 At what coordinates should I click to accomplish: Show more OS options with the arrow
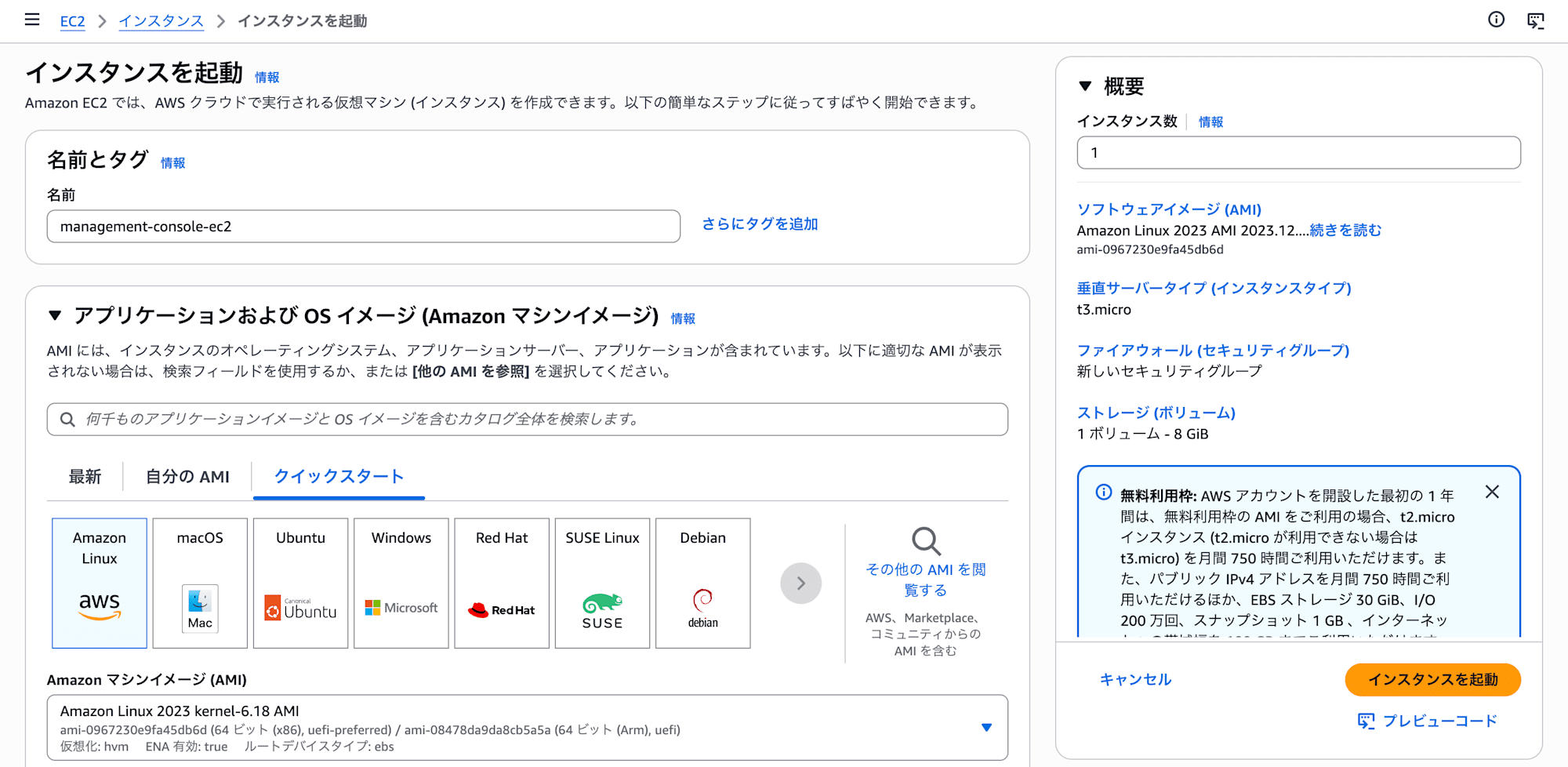800,583
